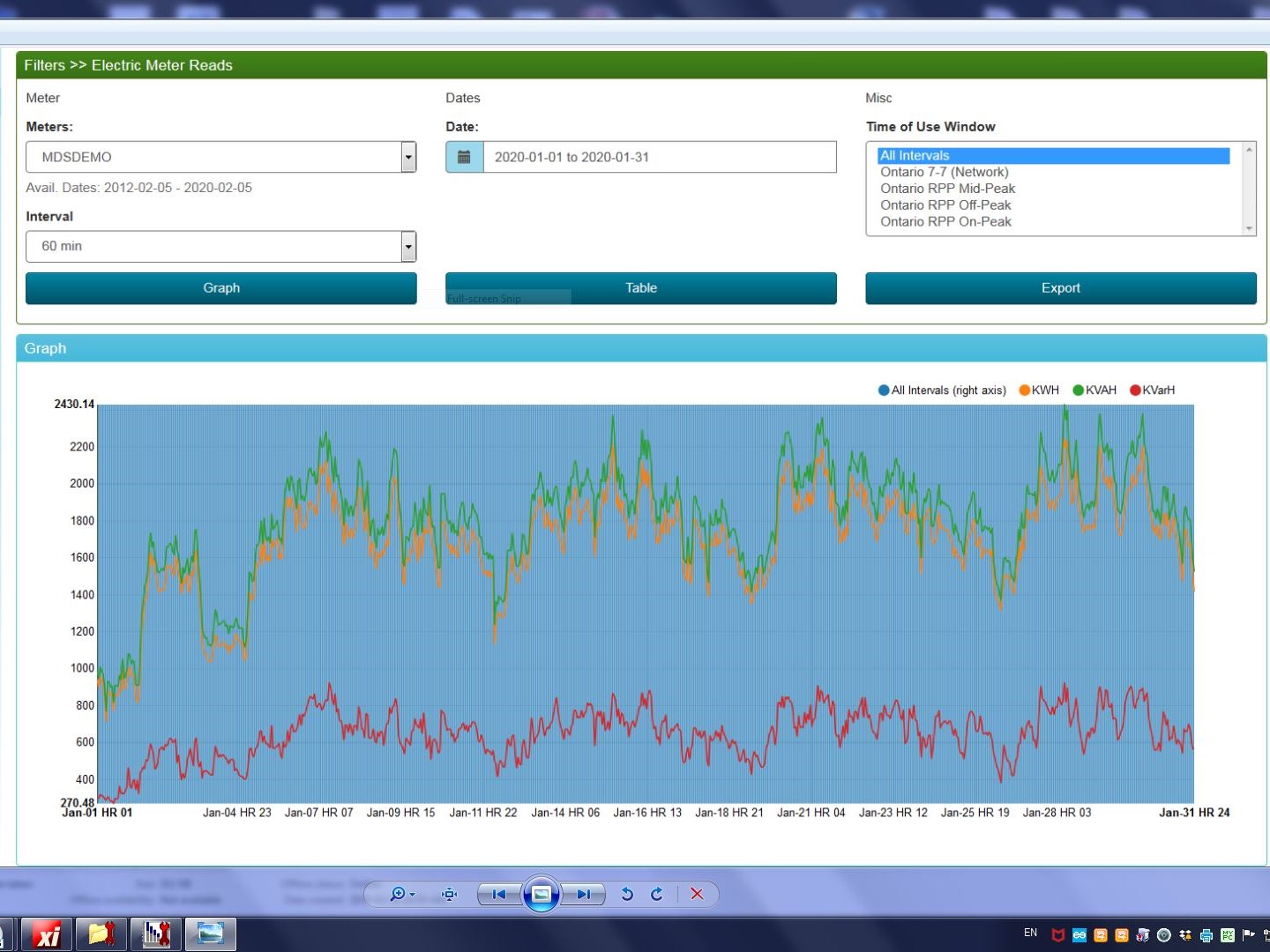
Task: Click the second orange tray icon
Action: point(1122,935)
